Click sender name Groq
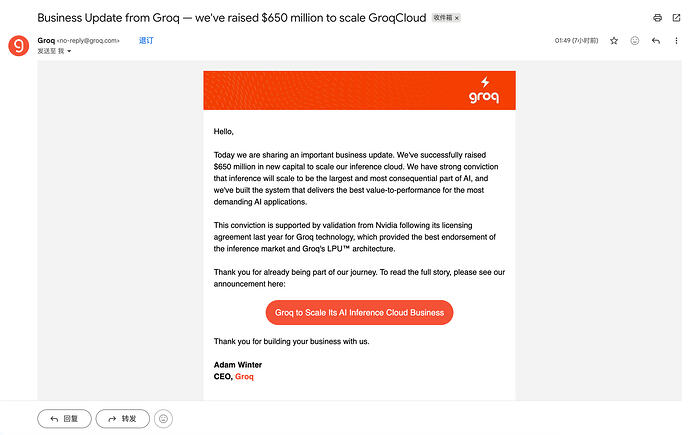690x435 pixels. click(46, 40)
